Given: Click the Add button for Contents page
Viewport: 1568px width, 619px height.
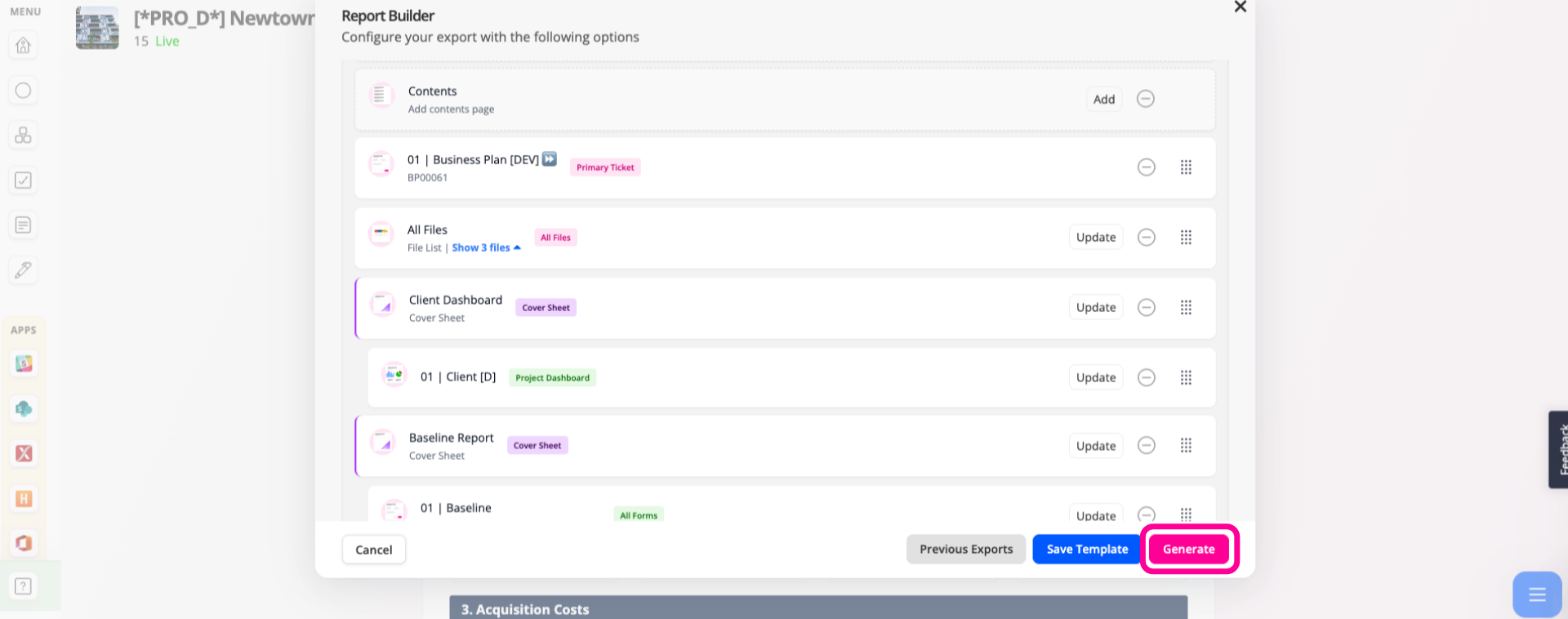Looking at the screenshot, I should (1104, 99).
